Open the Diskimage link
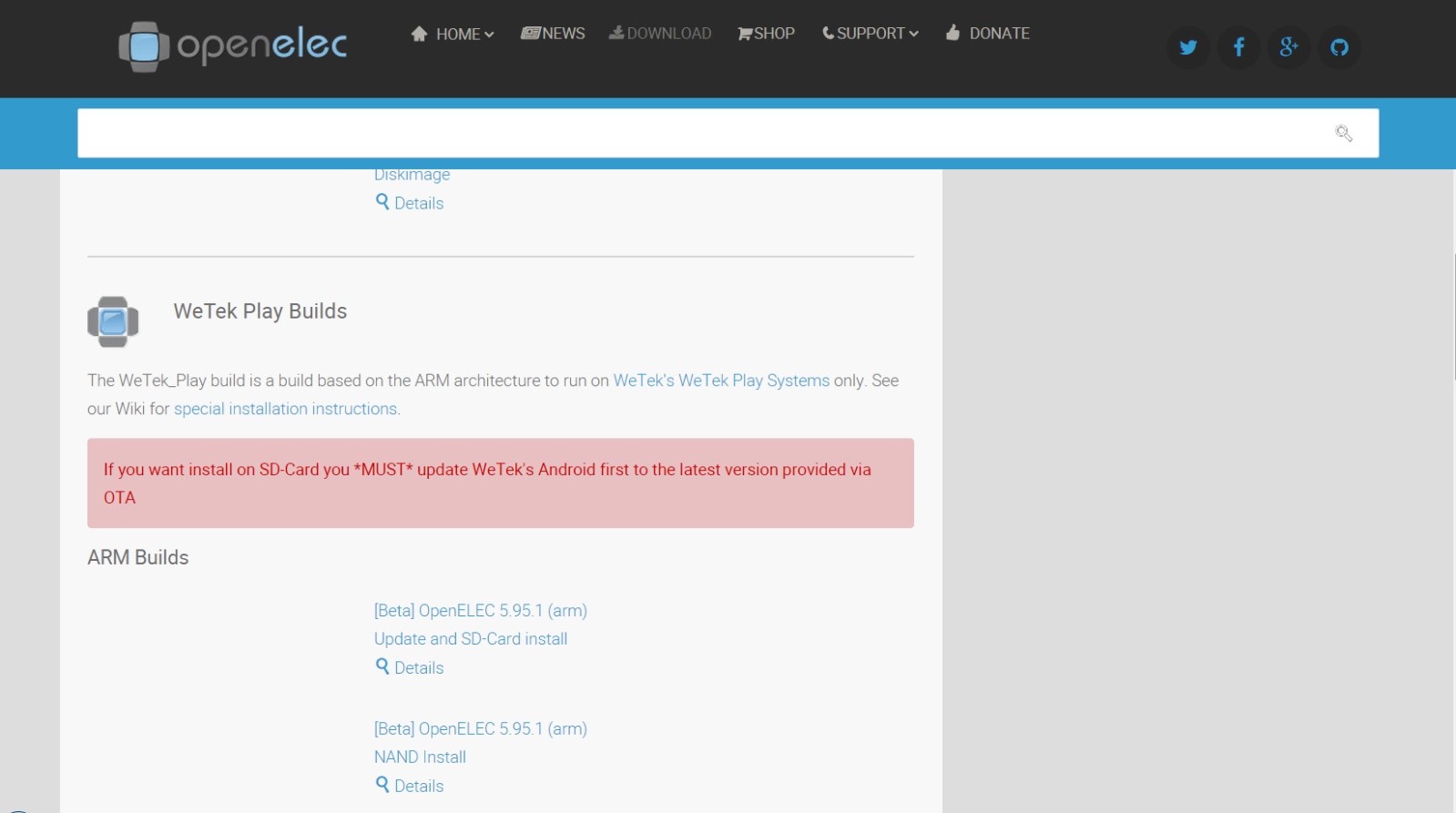This screenshot has width=1456, height=813. (x=412, y=175)
